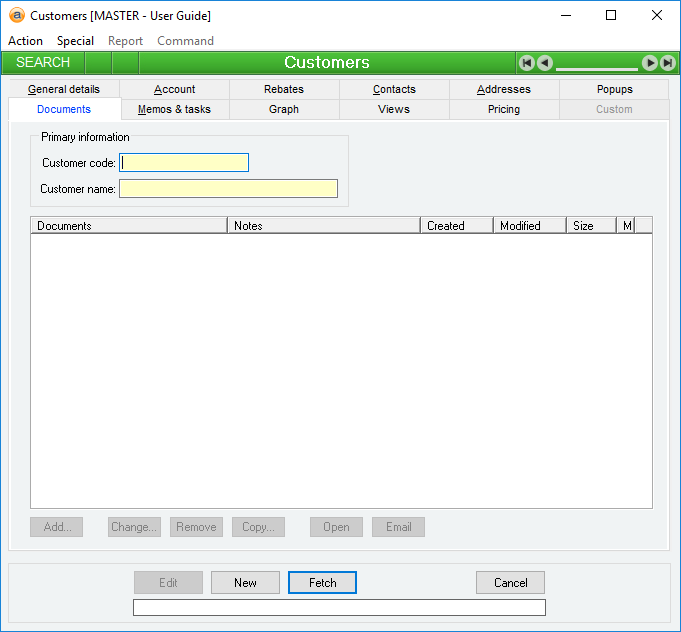Switch to the Pricing tab
This screenshot has width=681, height=632.
[x=503, y=109]
